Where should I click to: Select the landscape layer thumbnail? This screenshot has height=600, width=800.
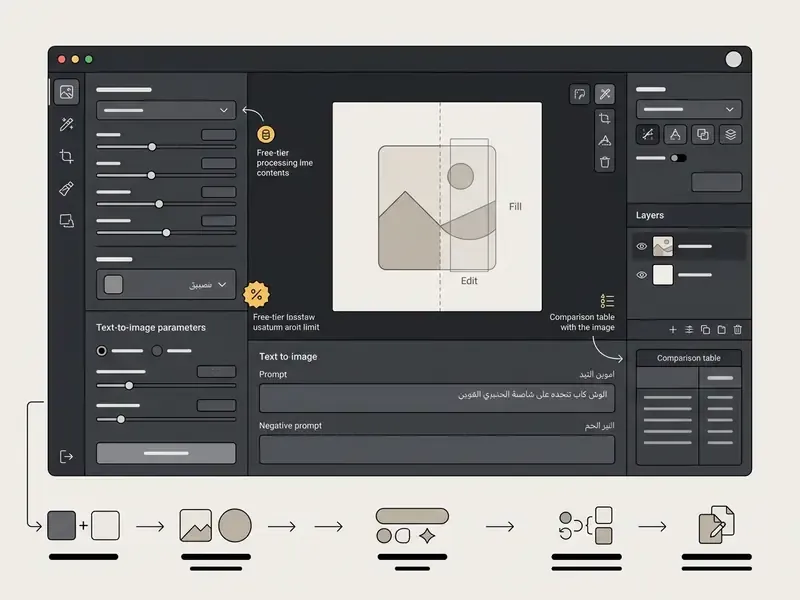663,246
